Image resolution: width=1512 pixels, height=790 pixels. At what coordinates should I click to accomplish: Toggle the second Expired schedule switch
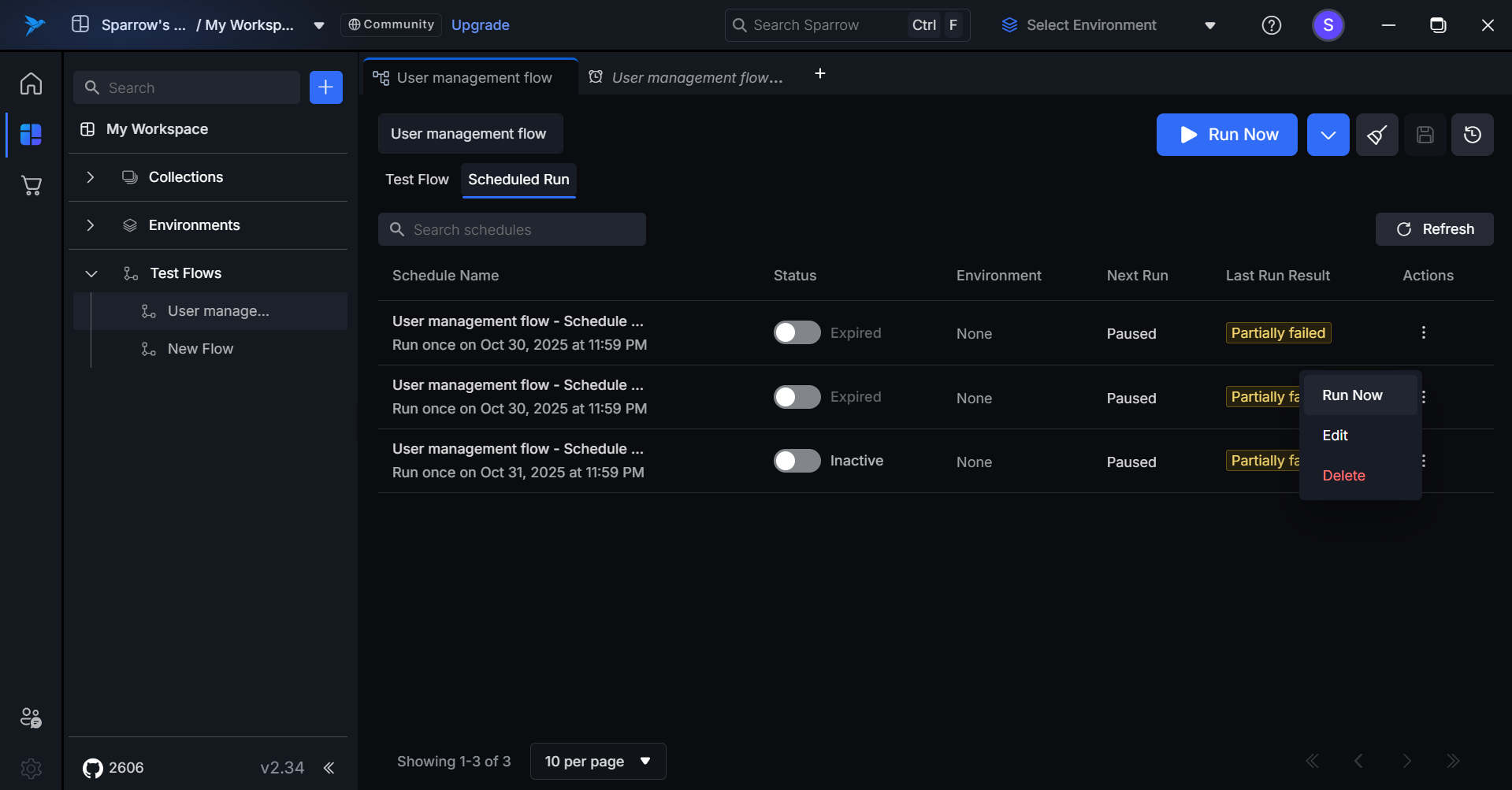797,397
